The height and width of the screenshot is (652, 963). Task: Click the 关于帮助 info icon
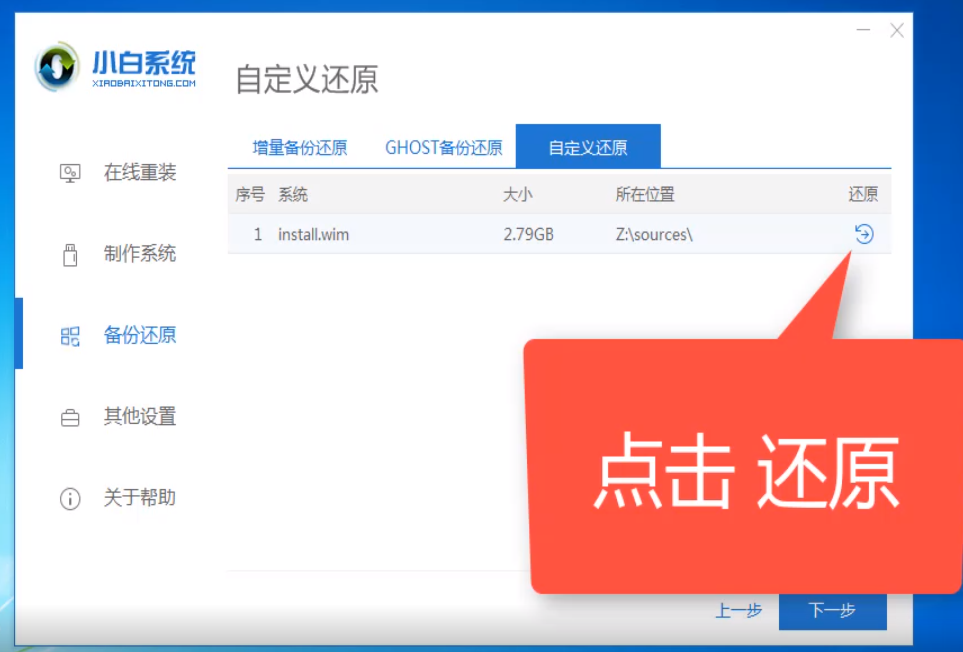pos(70,498)
